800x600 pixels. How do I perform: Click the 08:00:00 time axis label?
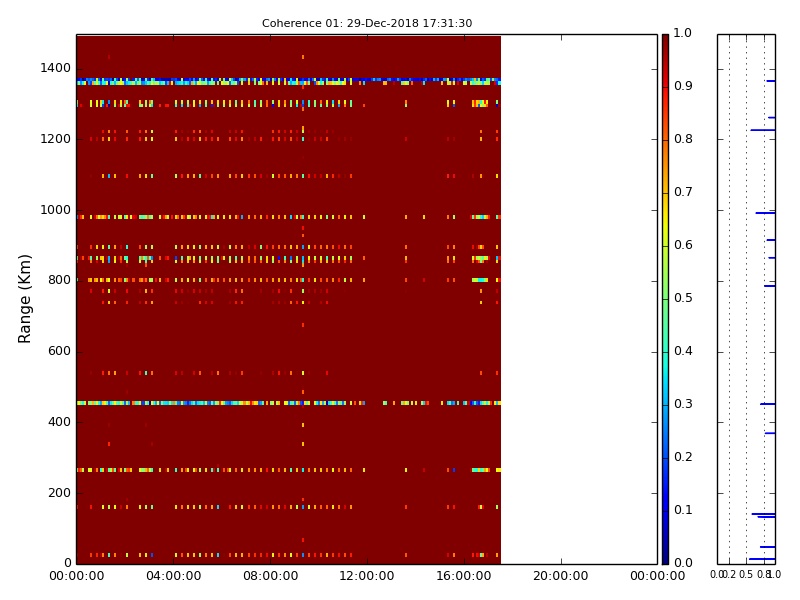point(270,576)
